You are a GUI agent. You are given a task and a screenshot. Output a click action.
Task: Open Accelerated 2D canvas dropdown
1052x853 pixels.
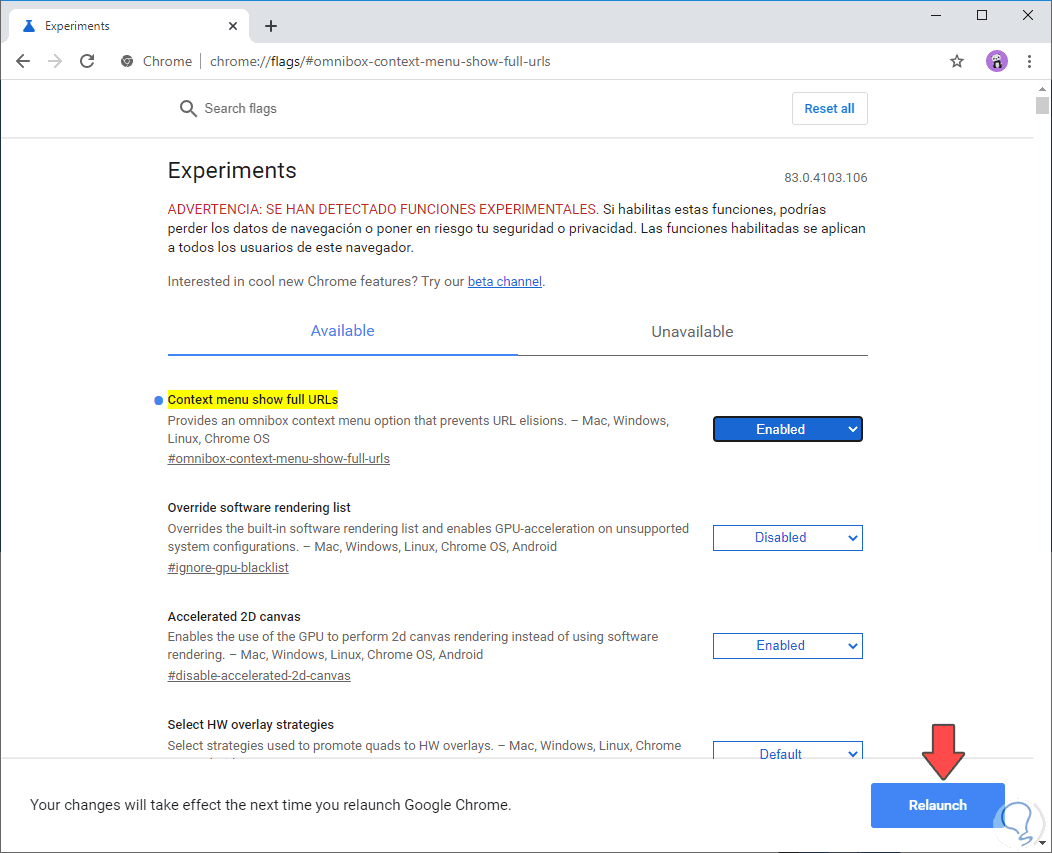(x=788, y=646)
